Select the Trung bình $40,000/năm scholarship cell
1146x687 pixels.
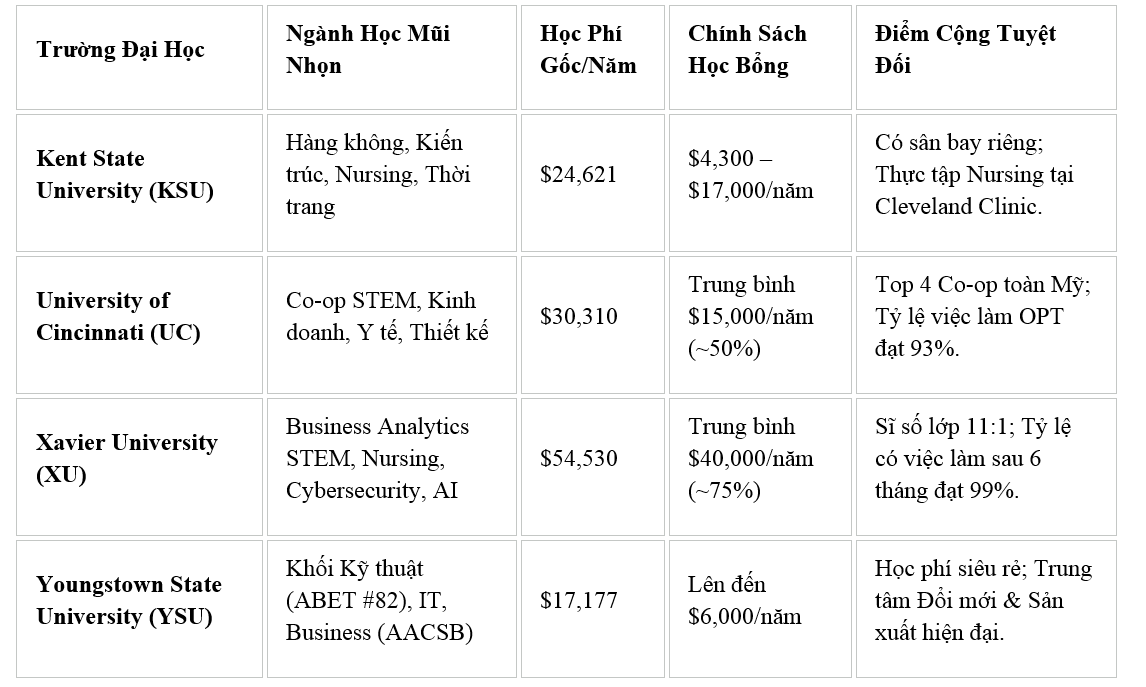coord(760,467)
